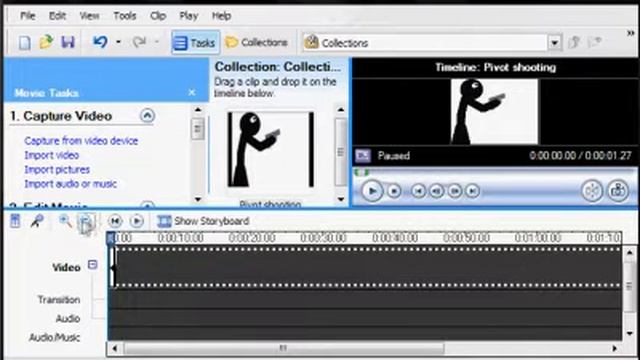Click the Import pictures link
The width and height of the screenshot is (640, 360).
click(57, 169)
